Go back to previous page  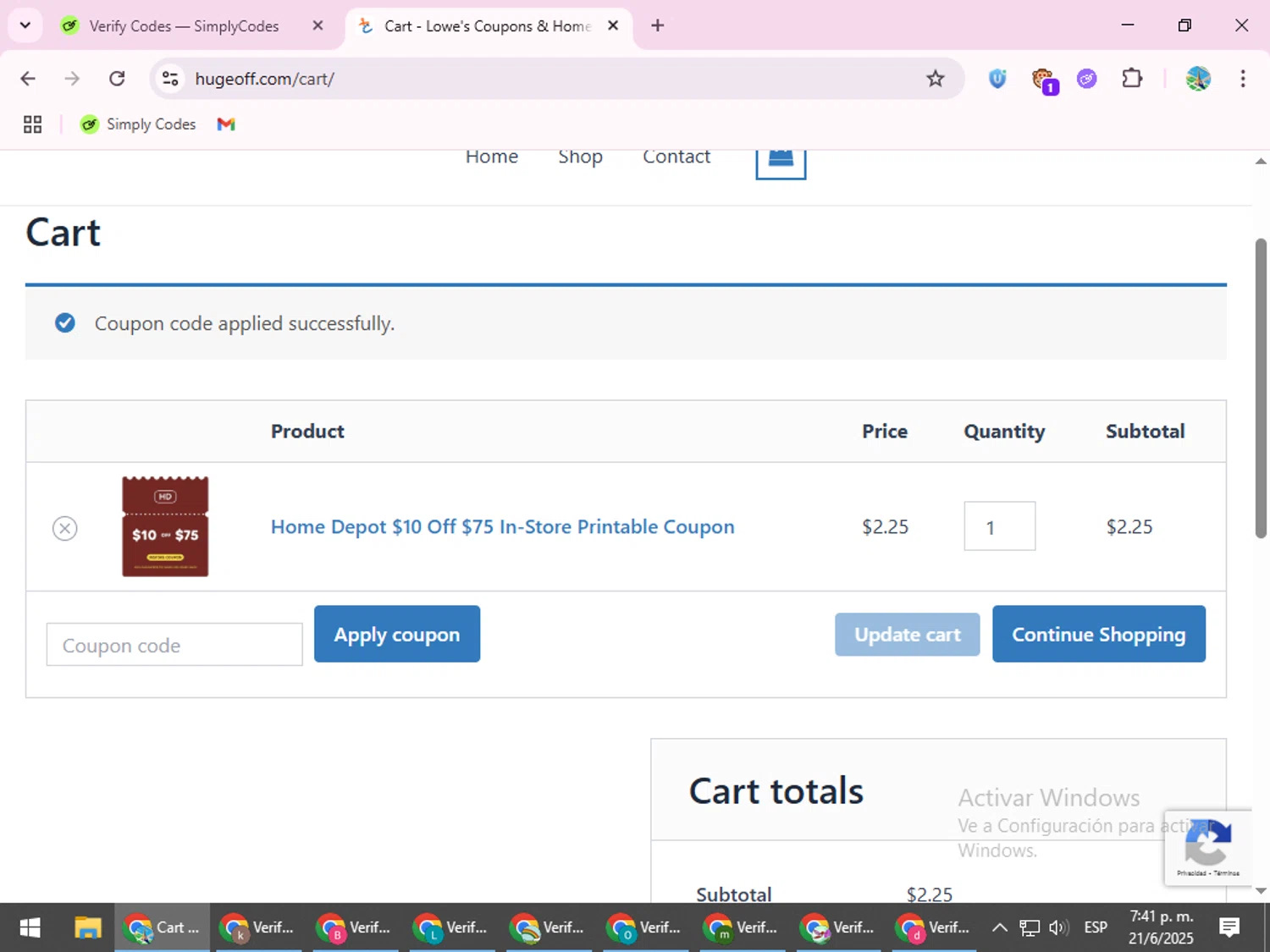(28, 79)
